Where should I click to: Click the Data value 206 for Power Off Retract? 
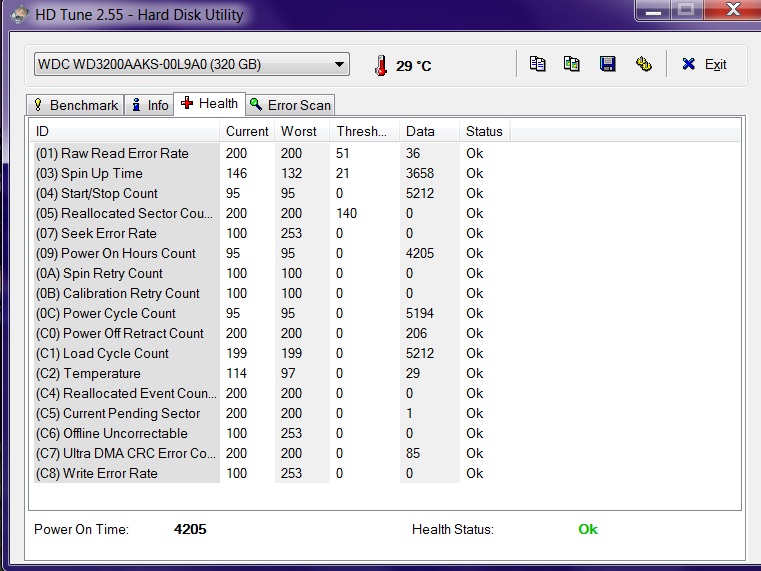[416, 333]
